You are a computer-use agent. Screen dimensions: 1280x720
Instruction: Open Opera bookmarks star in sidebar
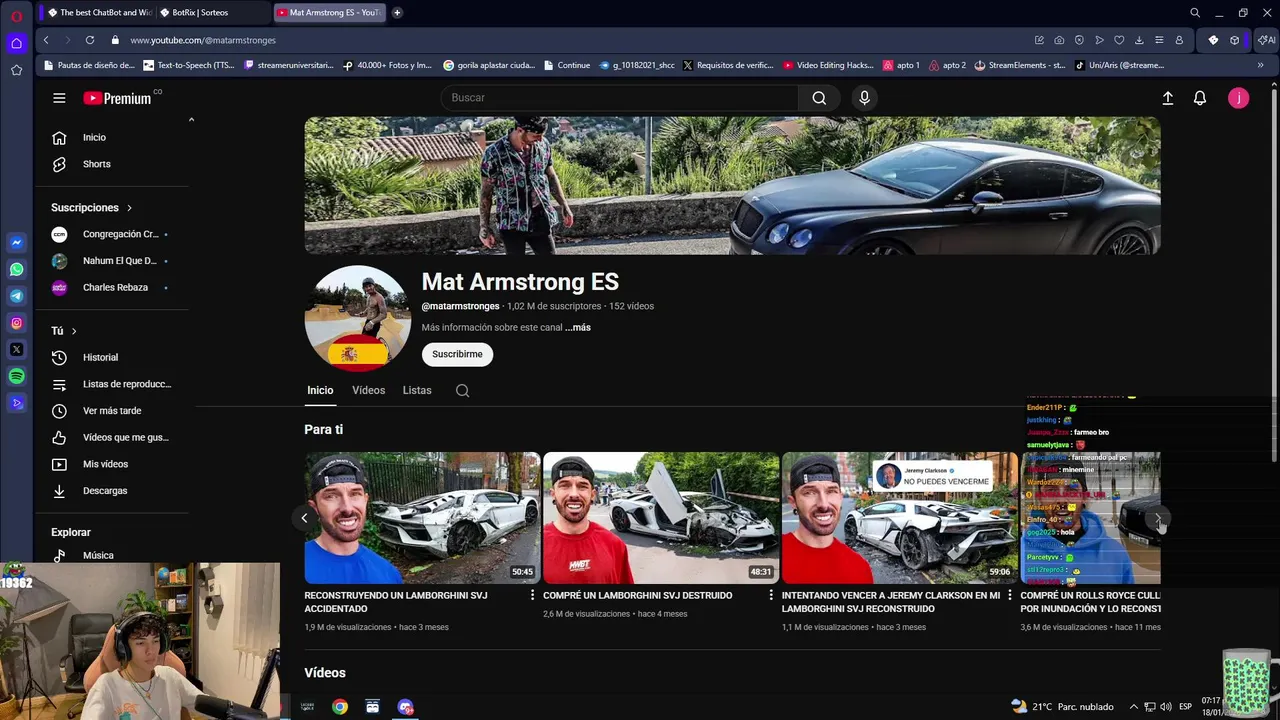click(16, 70)
